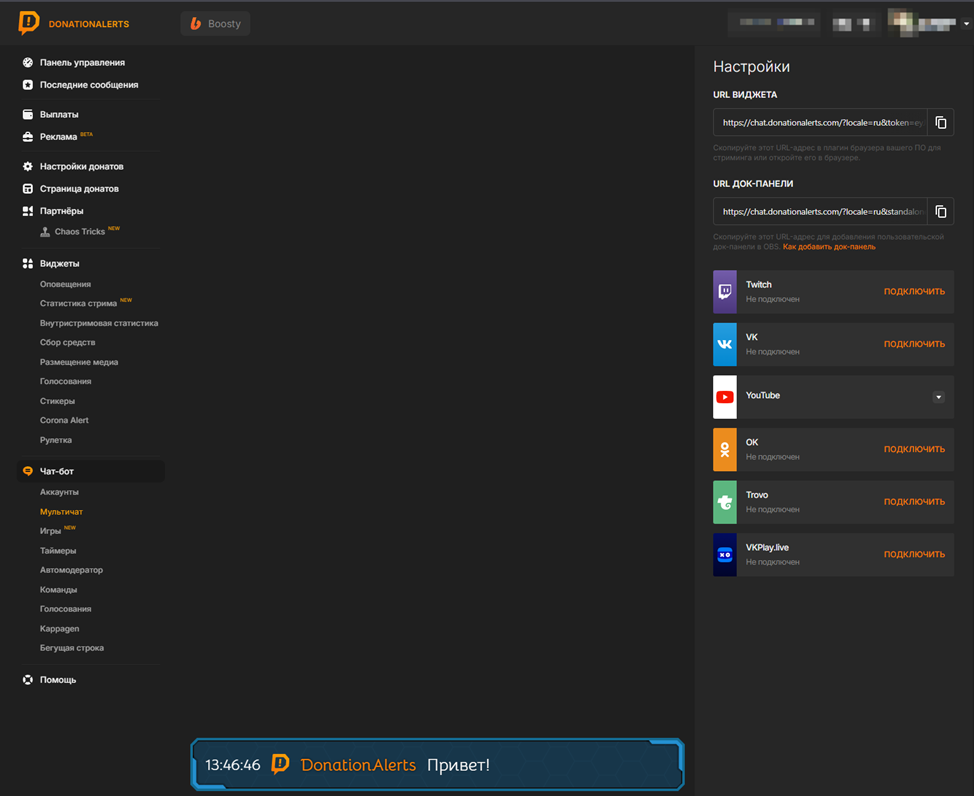The width and height of the screenshot is (974, 796).
Task: Click the VKPlay.live platform icon
Action: 725,554
